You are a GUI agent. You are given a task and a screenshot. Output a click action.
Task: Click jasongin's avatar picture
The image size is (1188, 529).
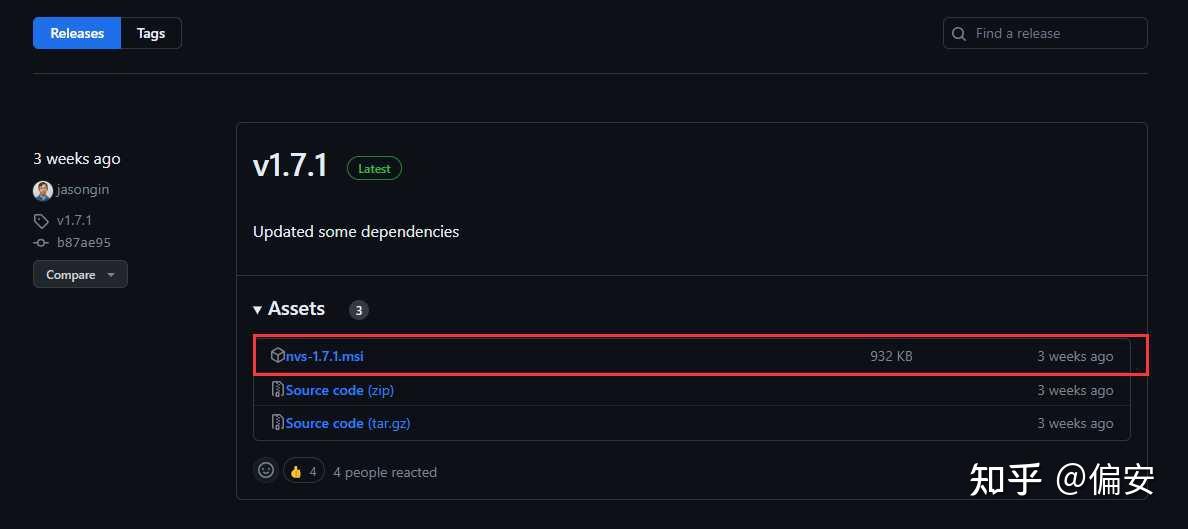tap(43, 190)
